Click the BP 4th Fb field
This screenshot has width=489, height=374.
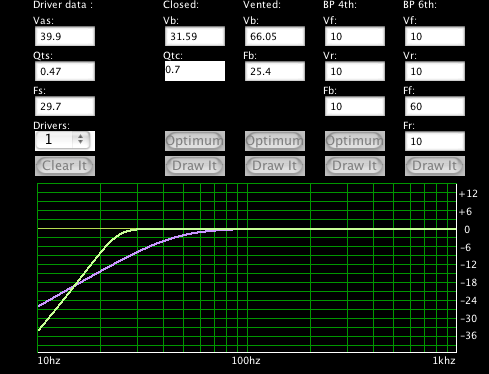tap(355, 106)
